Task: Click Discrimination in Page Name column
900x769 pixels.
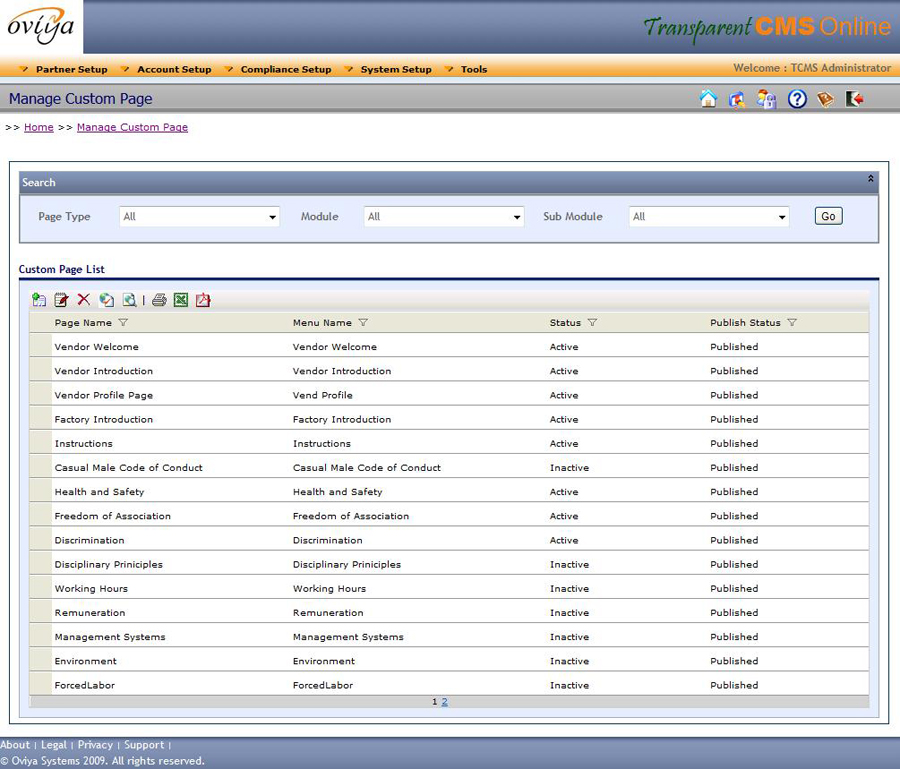Action: pos(90,540)
